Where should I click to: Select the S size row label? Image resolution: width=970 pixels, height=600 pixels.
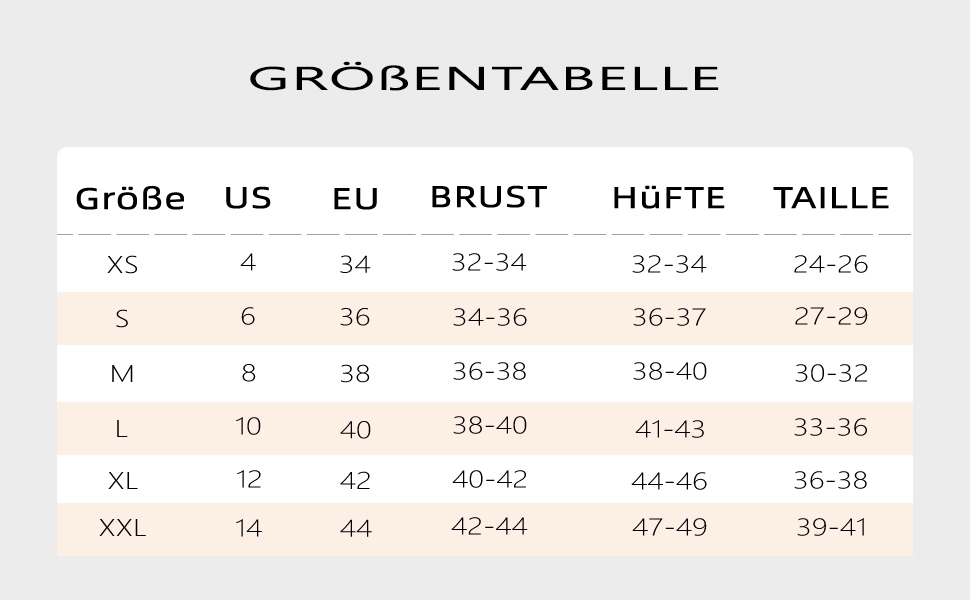[x=122, y=319]
